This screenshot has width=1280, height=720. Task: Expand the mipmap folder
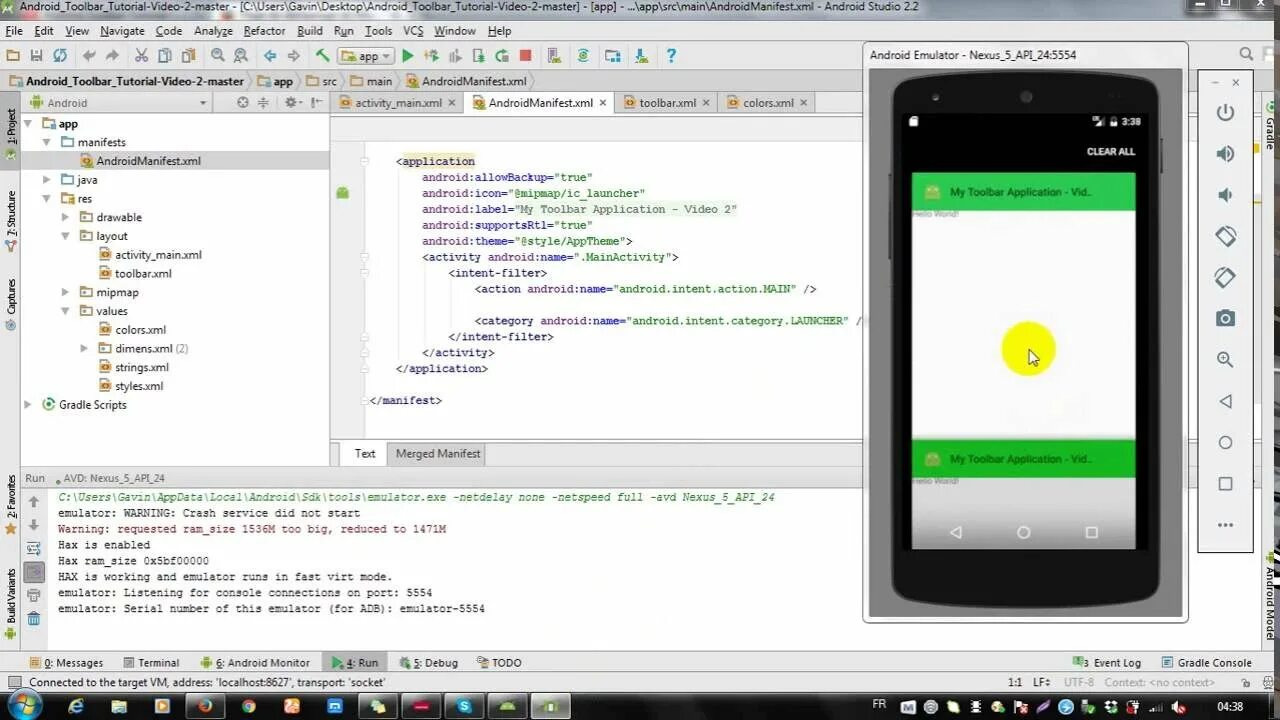click(x=66, y=292)
